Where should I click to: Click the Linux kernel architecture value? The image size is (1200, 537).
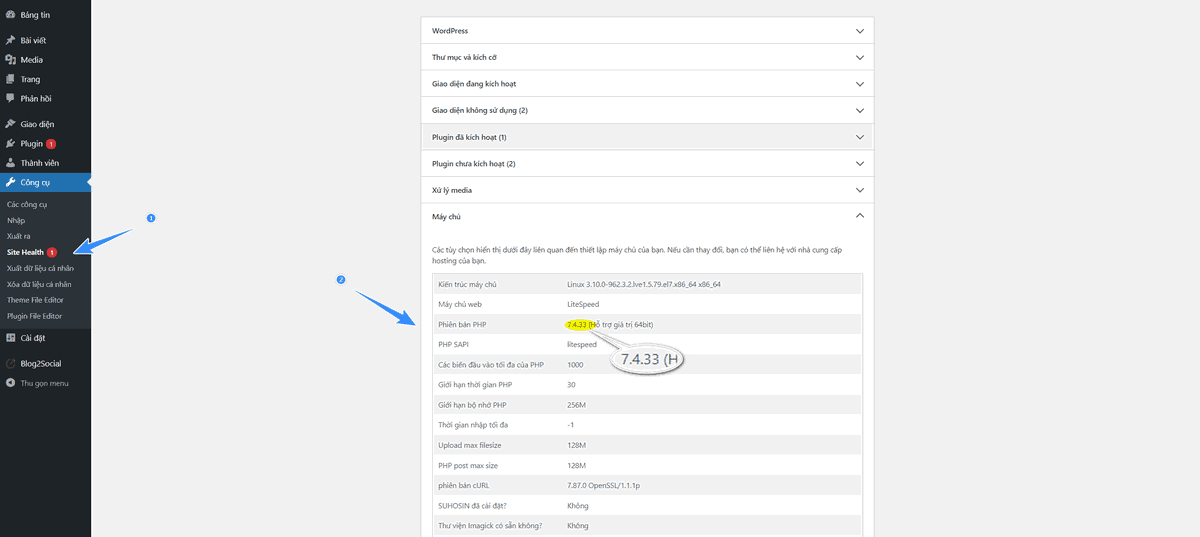pyautogui.click(x=644, y=284)
